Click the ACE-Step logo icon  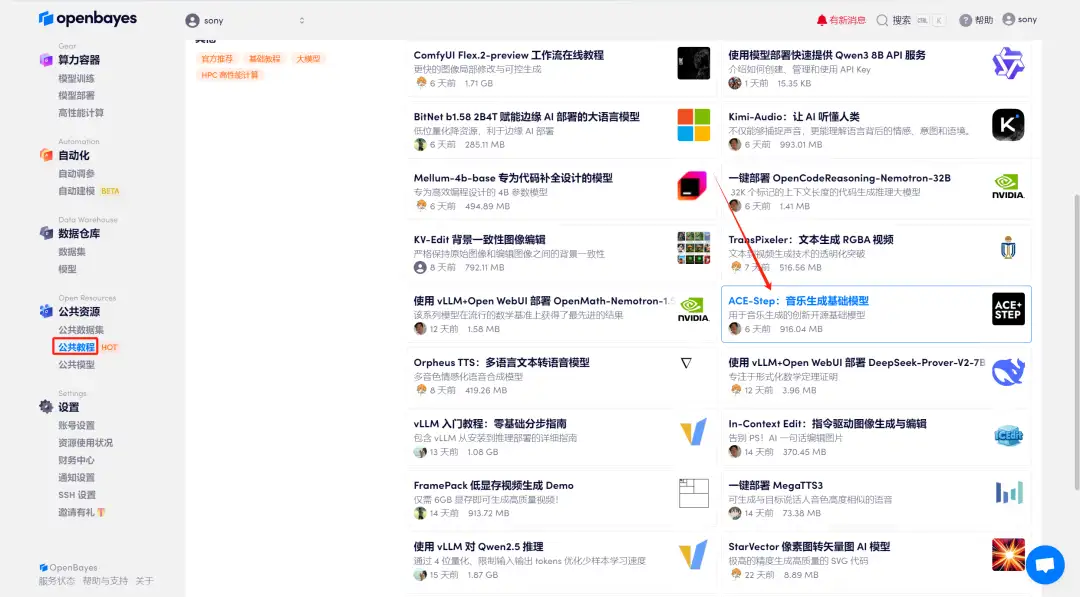[x=1008, y=309]
